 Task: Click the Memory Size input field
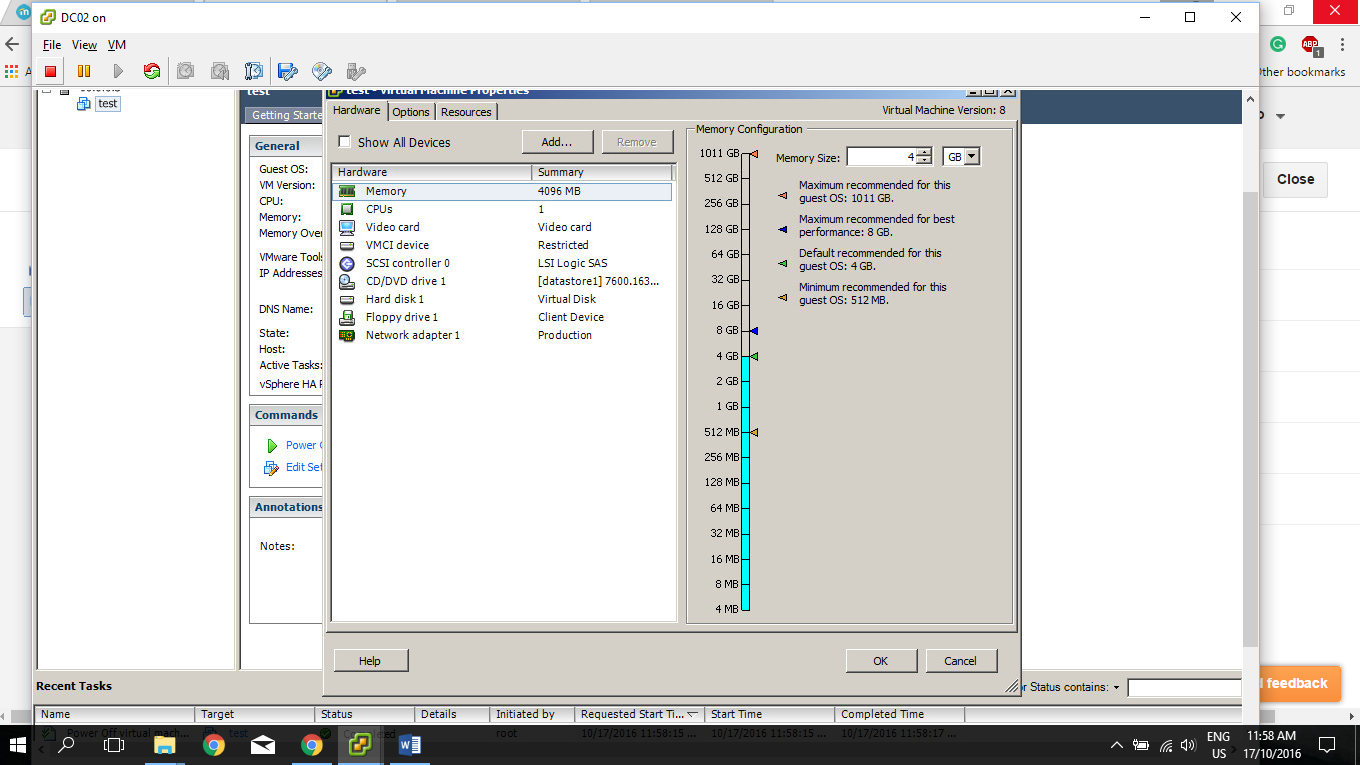881,157
